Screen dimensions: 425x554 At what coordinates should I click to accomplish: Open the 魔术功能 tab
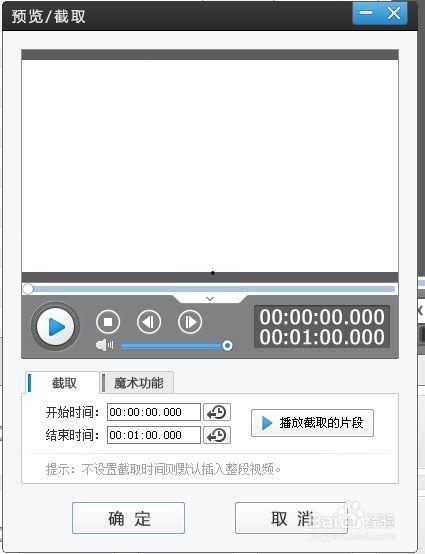137,383
